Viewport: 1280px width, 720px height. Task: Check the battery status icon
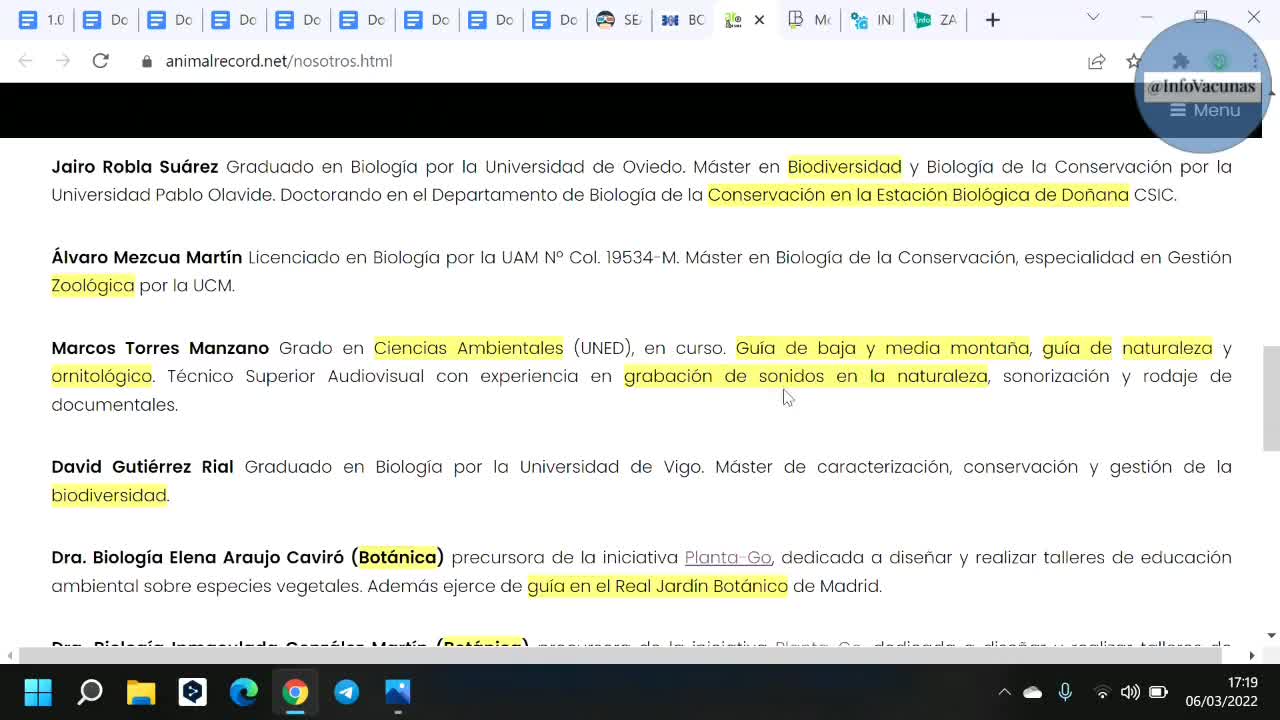coord(1158,692)
